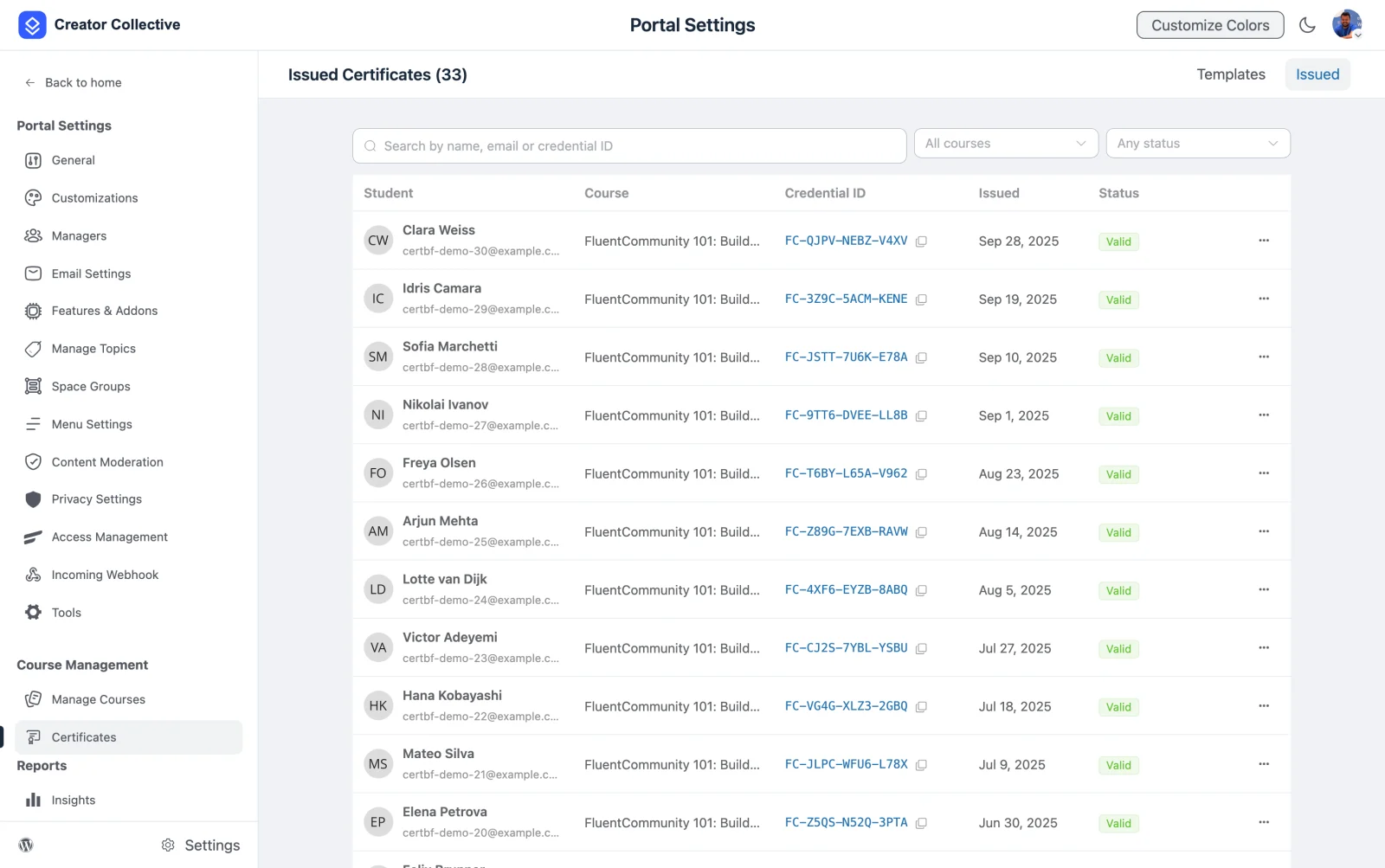Screen dimensions: 1385x868
Task: Select the Victor Adeyemi student name
Action: point(450,638)
